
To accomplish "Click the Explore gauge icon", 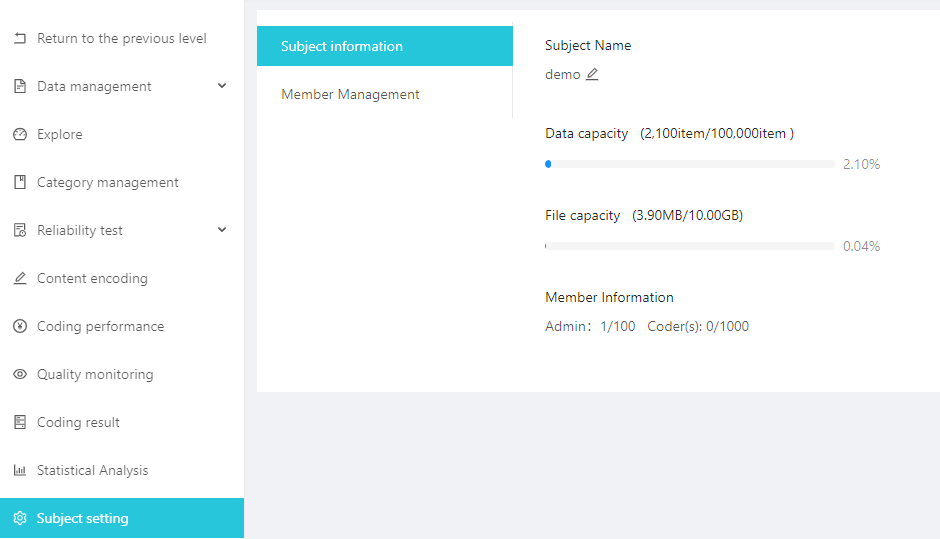I will click(20, 134).
